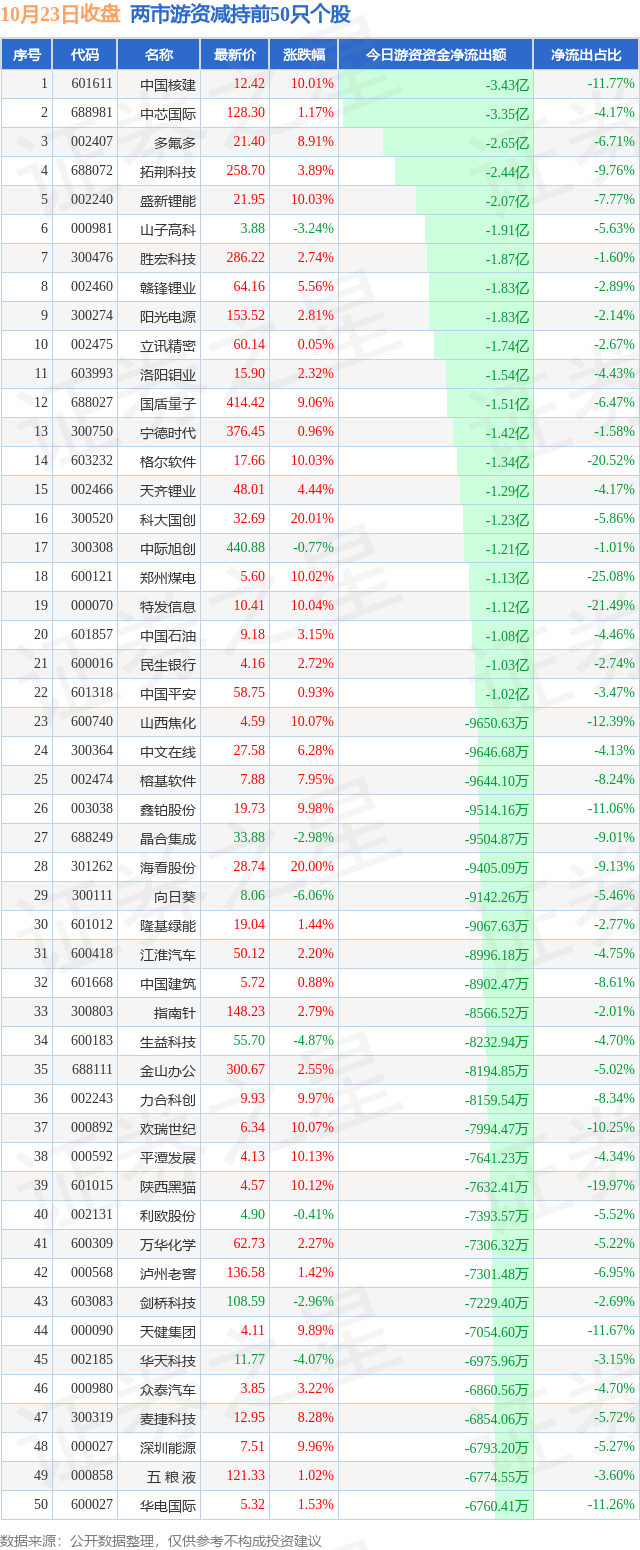Select stock name 立讯精密
Image resolution: width=640 pixels, height=1550 pixels.
pyautogui.click(x=168, y=345)
